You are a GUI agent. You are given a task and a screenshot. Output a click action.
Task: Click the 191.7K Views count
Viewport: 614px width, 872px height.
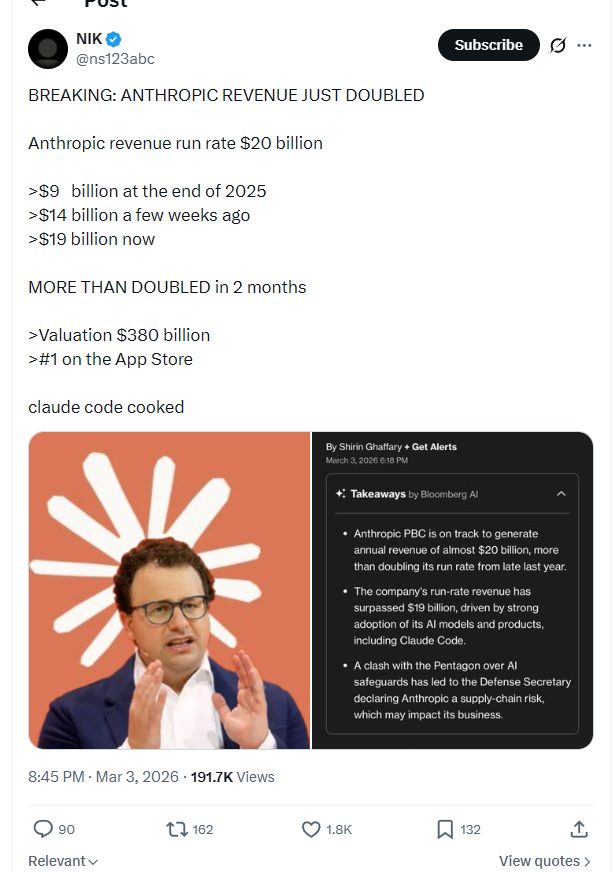pyautogui.click(x=232, y=777)
